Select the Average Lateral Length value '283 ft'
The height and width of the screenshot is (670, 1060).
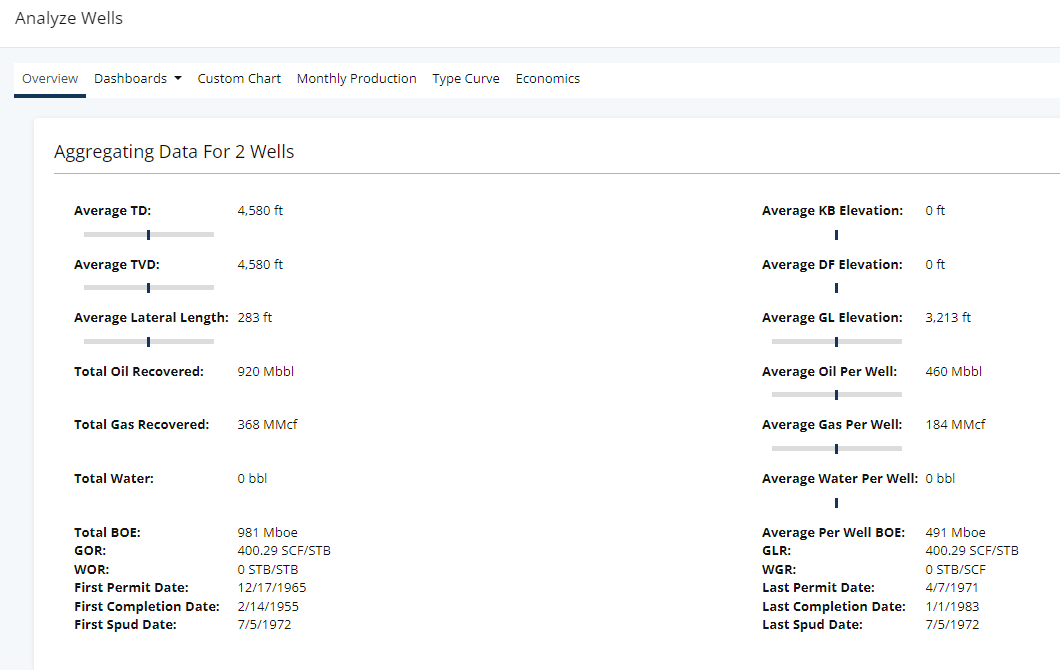[255, 317]
